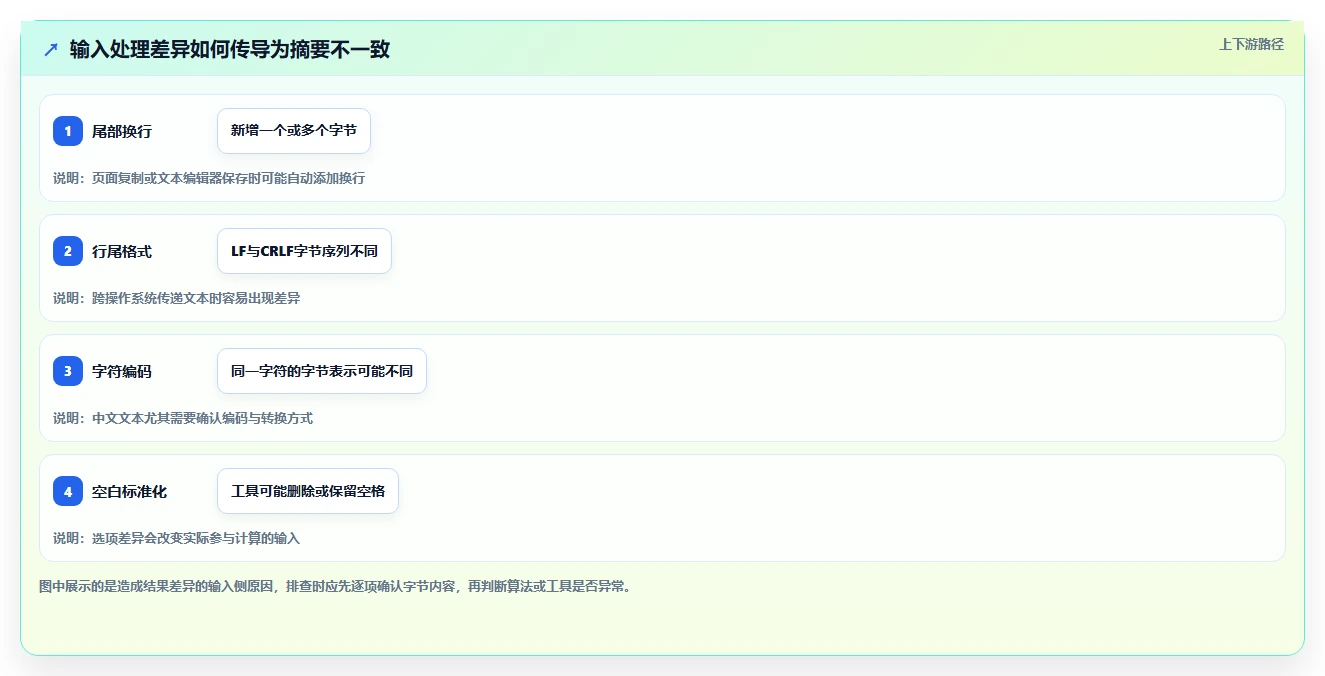
Task: Click the 上下游路径 label in the header
Action: click(1251, 44)
